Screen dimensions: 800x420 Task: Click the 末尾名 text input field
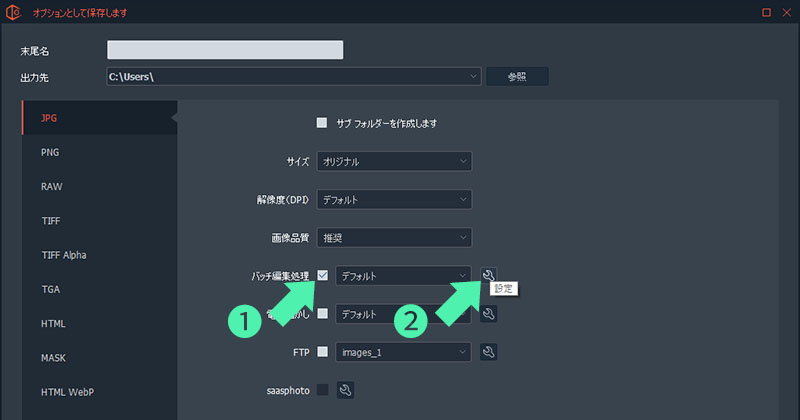coord(225,50)
